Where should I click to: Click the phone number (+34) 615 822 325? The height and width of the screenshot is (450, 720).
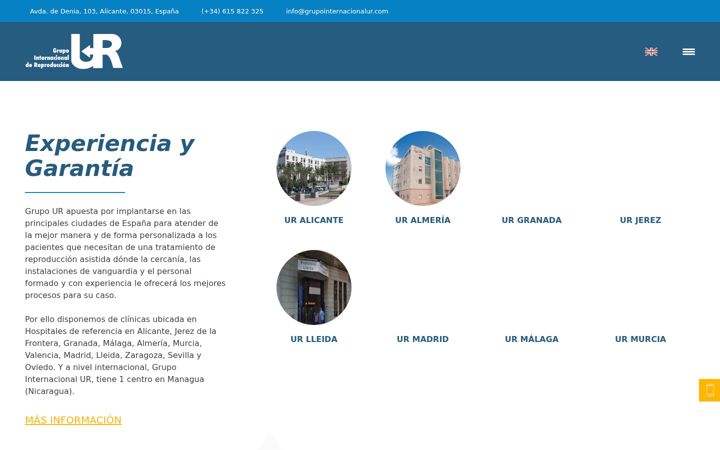coord(232,11)
